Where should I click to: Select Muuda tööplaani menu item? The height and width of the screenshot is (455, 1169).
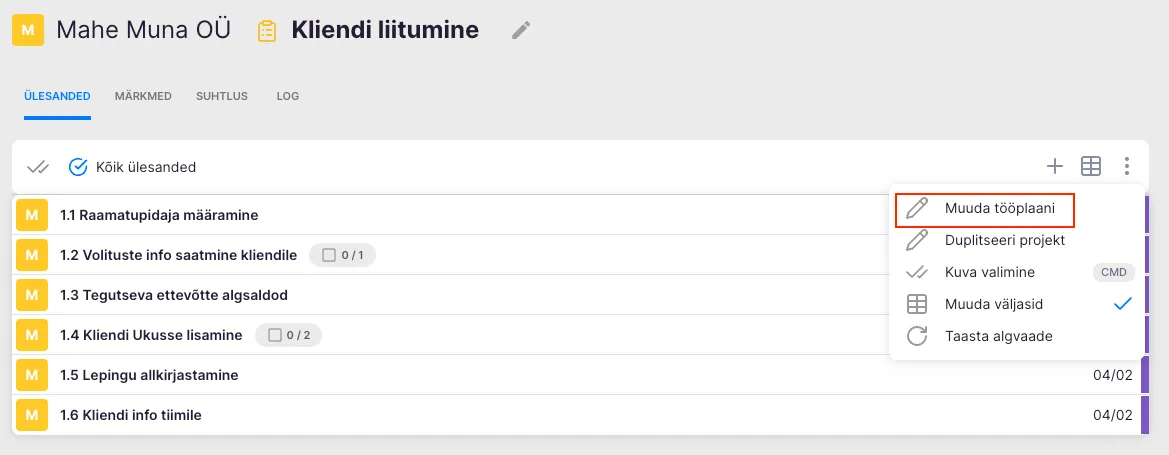click(x=984, y=208)
